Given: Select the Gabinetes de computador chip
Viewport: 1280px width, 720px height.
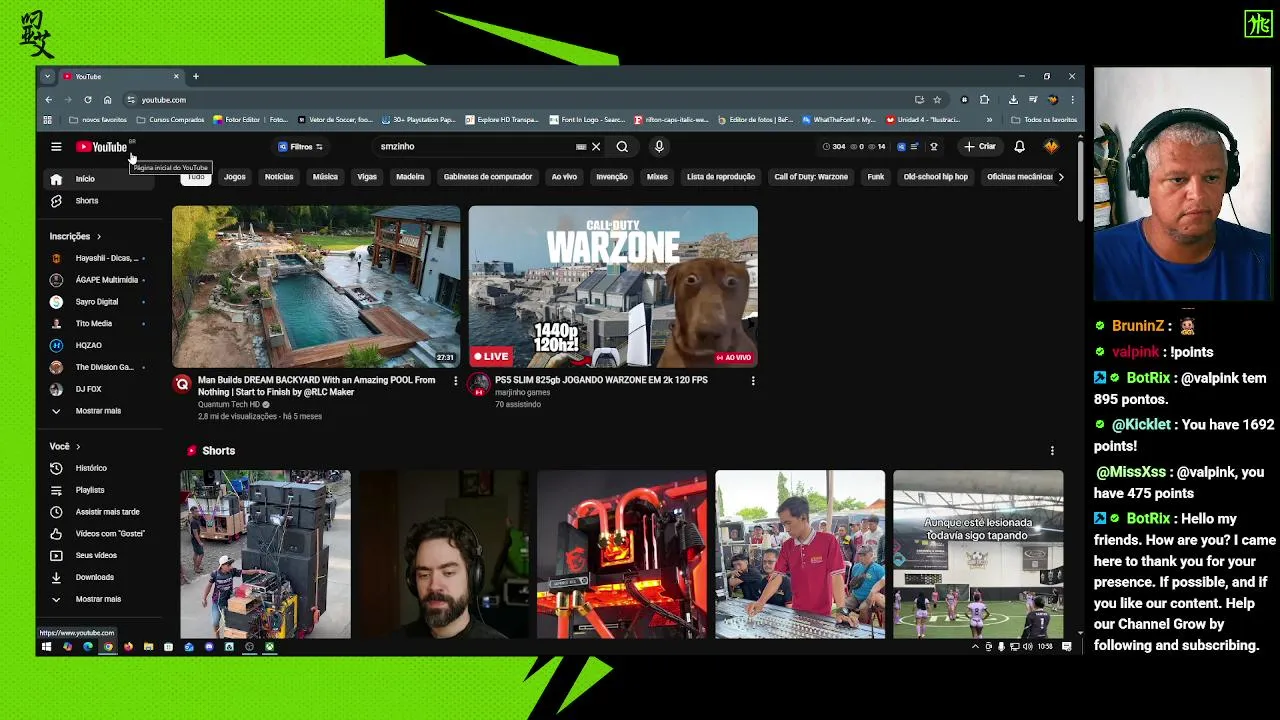Looking at the screenshot, I should pos(488,177).
